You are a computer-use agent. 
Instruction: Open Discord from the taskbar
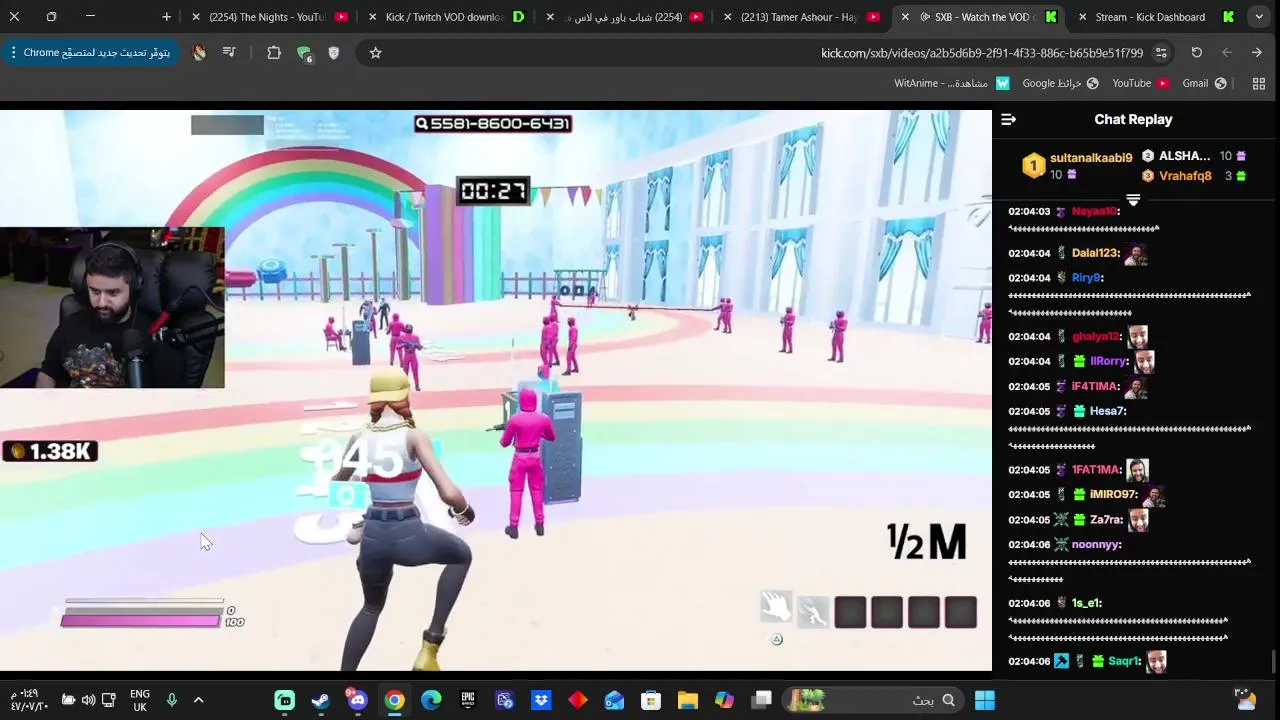point(357,700)
